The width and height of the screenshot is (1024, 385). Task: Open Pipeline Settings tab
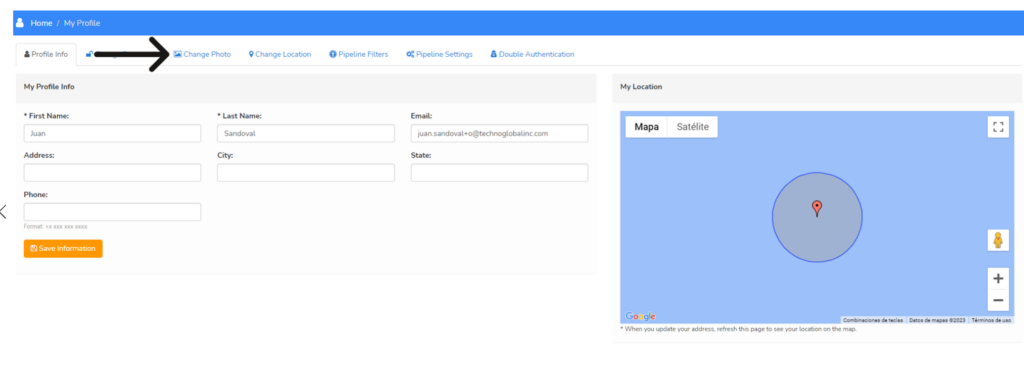coord(440,54)
